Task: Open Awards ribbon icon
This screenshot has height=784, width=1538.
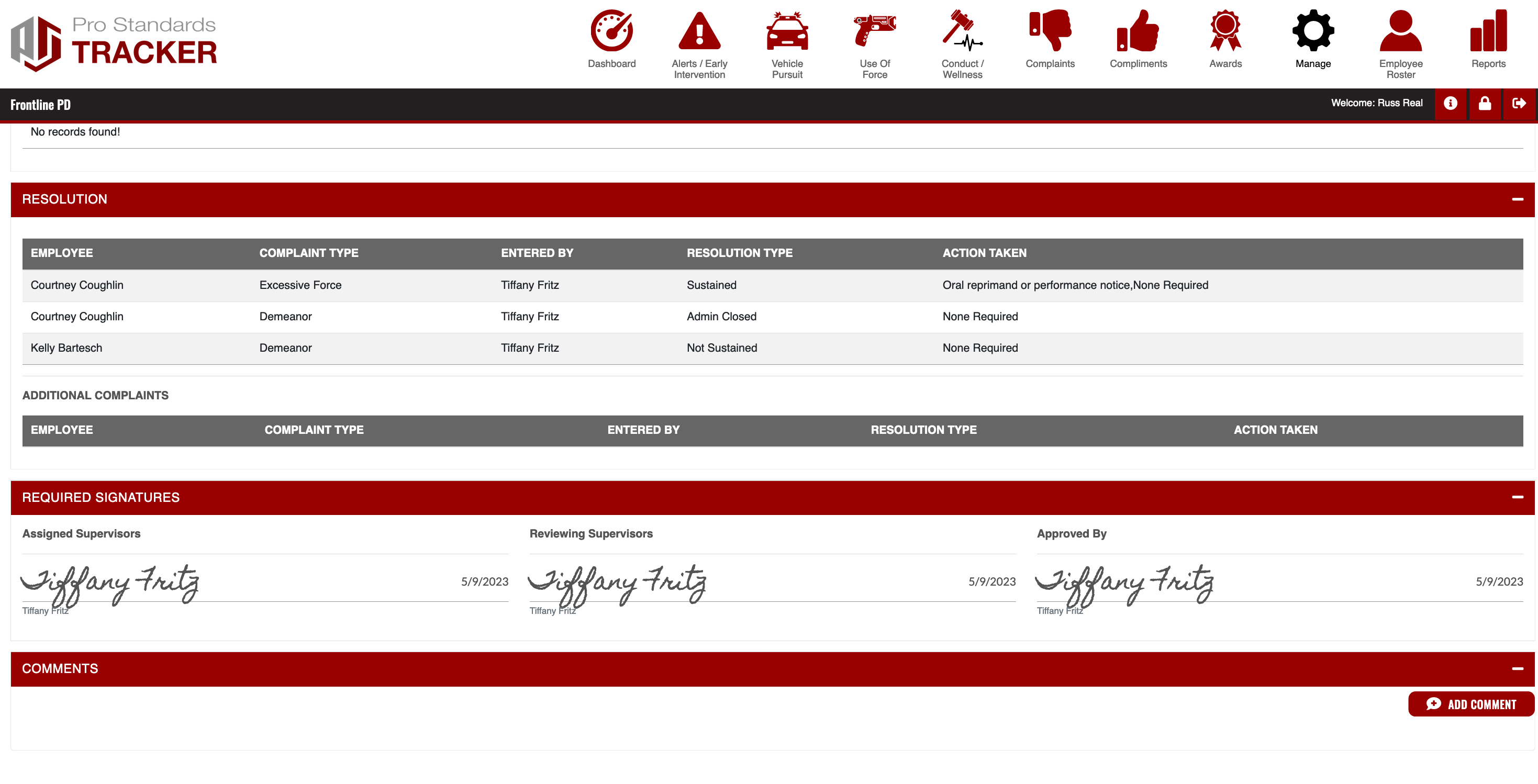Action: click(1225, 31)
